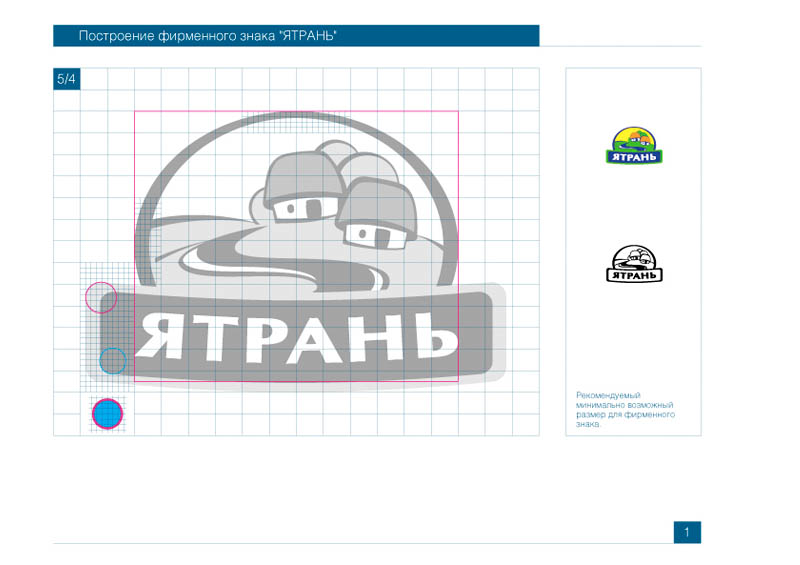Click the right hut in the large logo
Image resolution: width=800 pixels, height=565 pixels.
(x=377, y=213)
